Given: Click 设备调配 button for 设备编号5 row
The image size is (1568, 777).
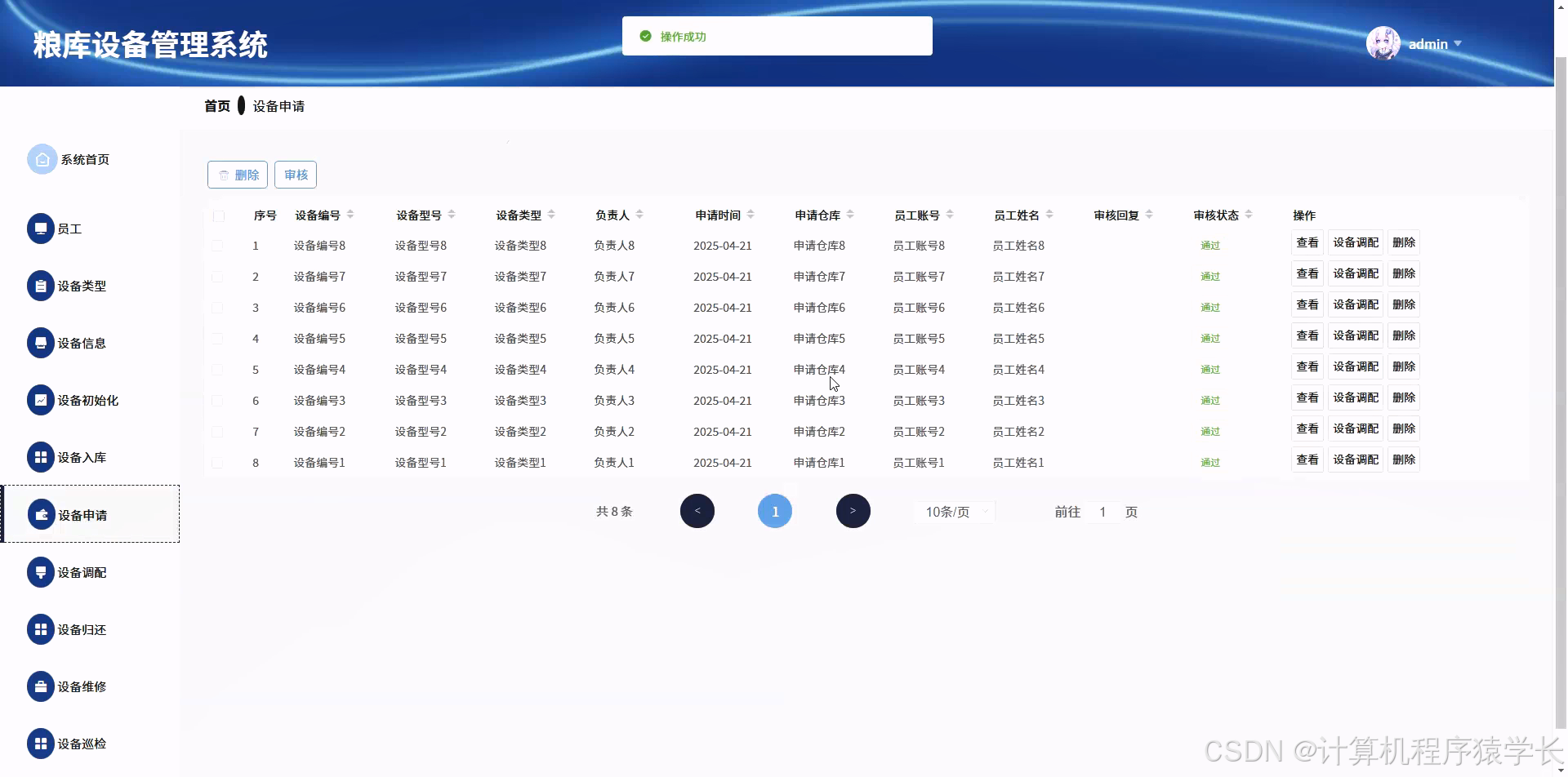Looking at the screenshot, I should tap(1356, 335).
